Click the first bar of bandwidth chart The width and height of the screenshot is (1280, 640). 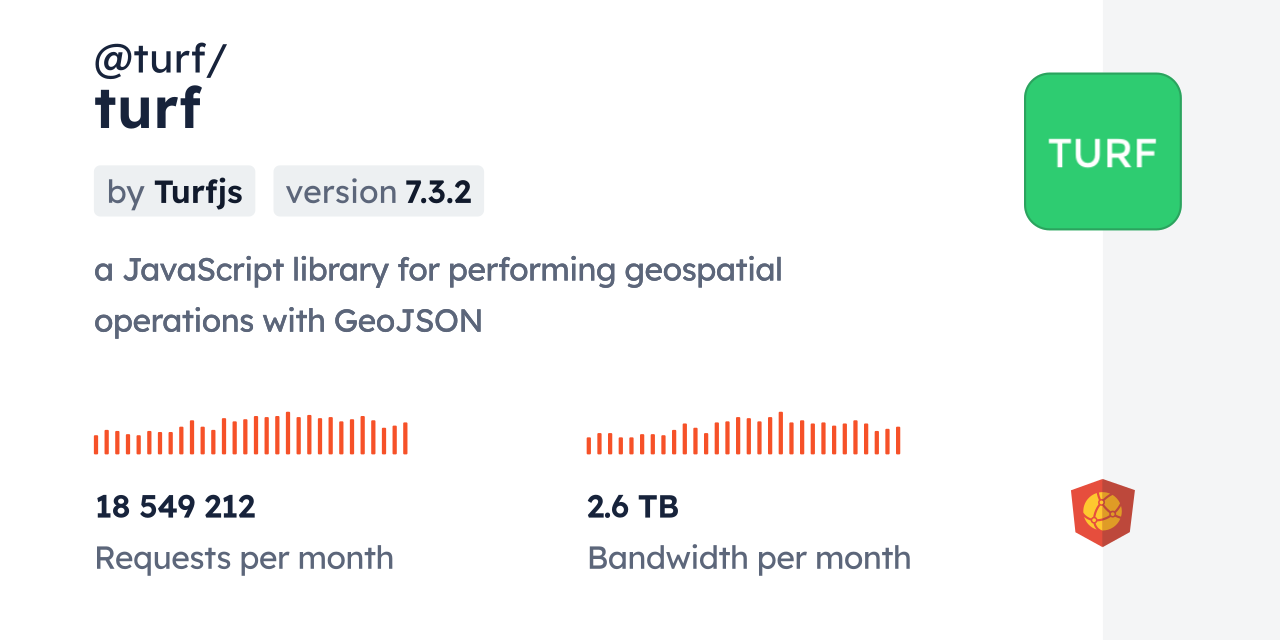589,445
